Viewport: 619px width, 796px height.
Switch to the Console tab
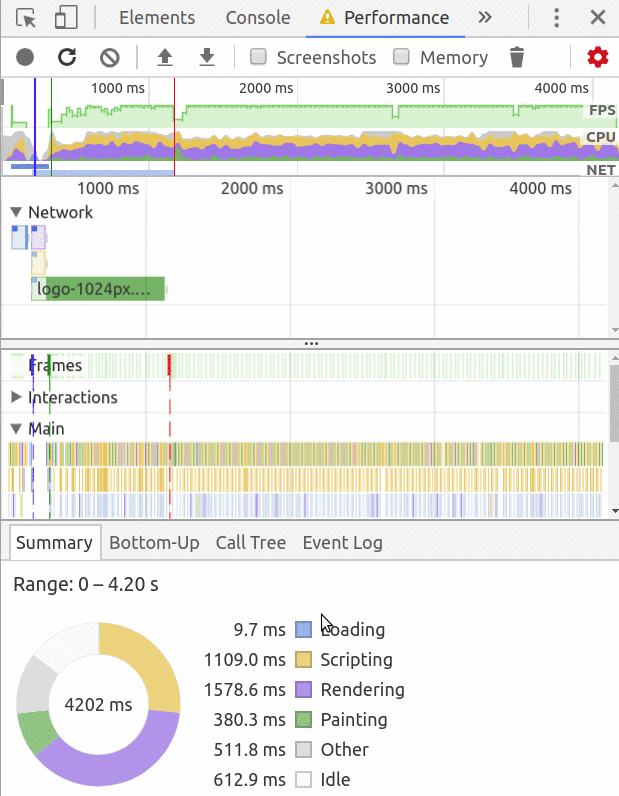(x=258, y=18)
